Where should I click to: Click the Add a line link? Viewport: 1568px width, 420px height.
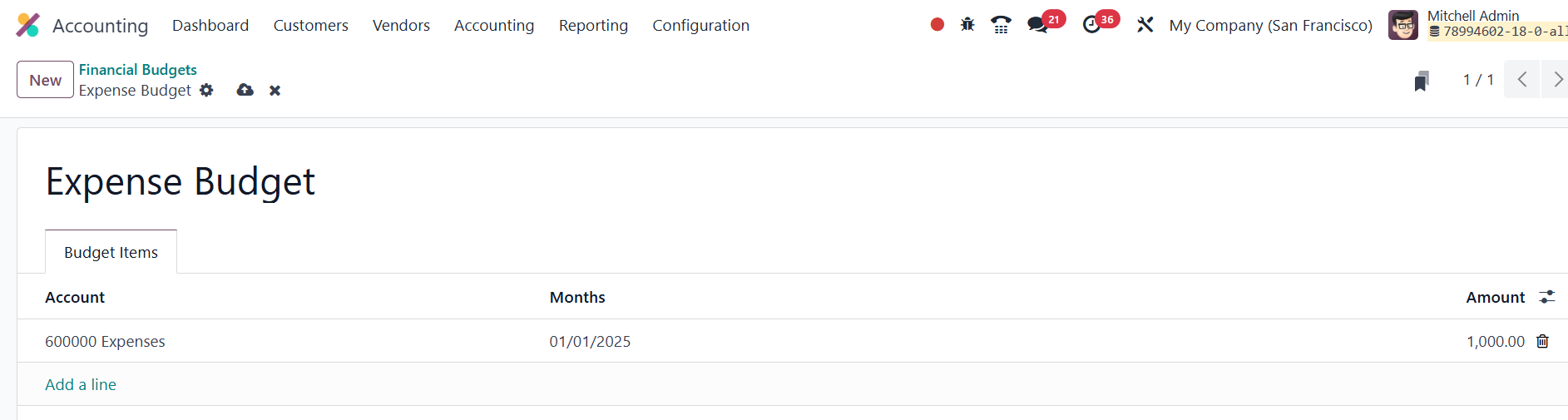pos(81,384)
